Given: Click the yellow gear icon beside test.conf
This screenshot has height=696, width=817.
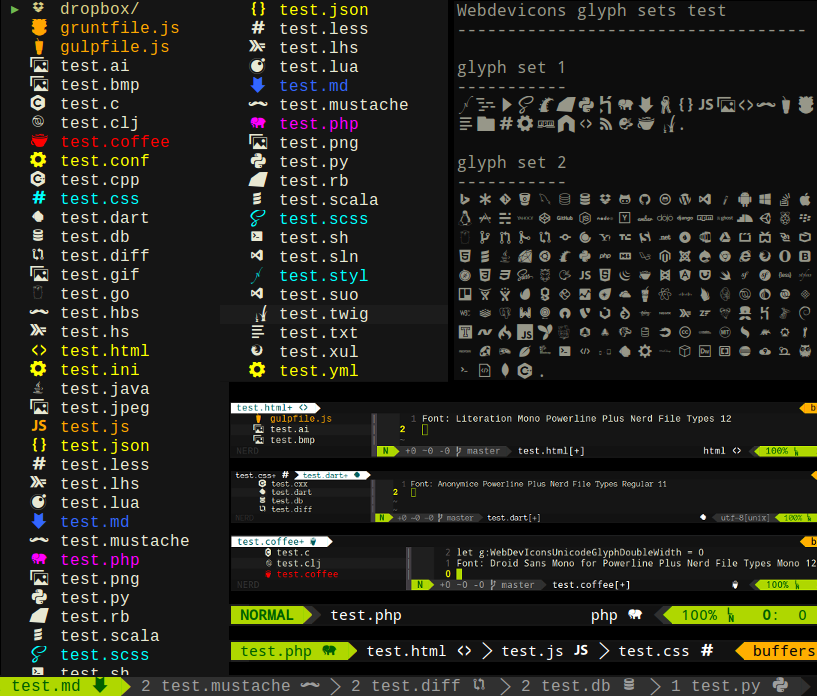Looking at the screenshot, I should (38, 160).
